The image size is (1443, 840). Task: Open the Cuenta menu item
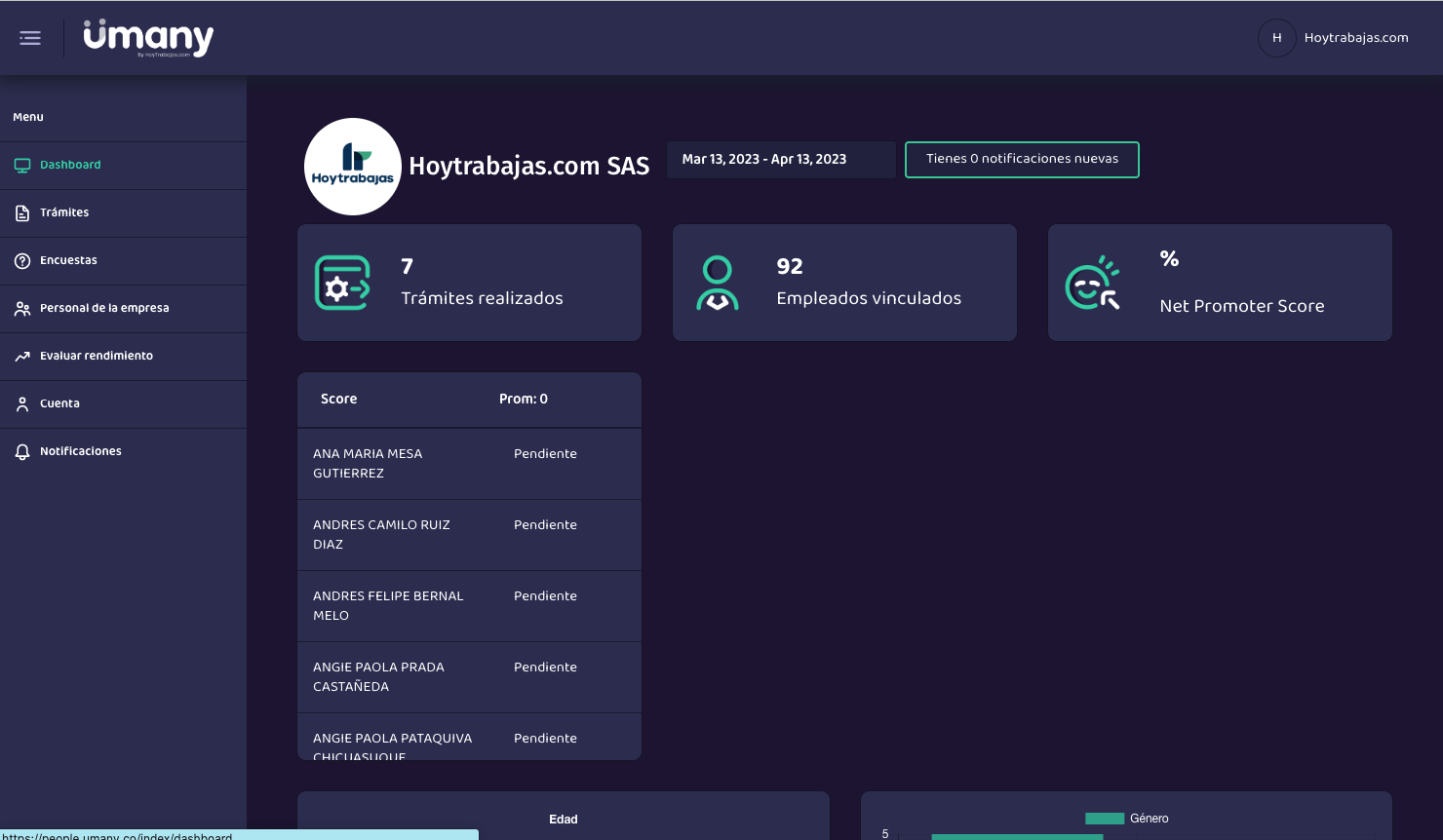pos(123,404)
